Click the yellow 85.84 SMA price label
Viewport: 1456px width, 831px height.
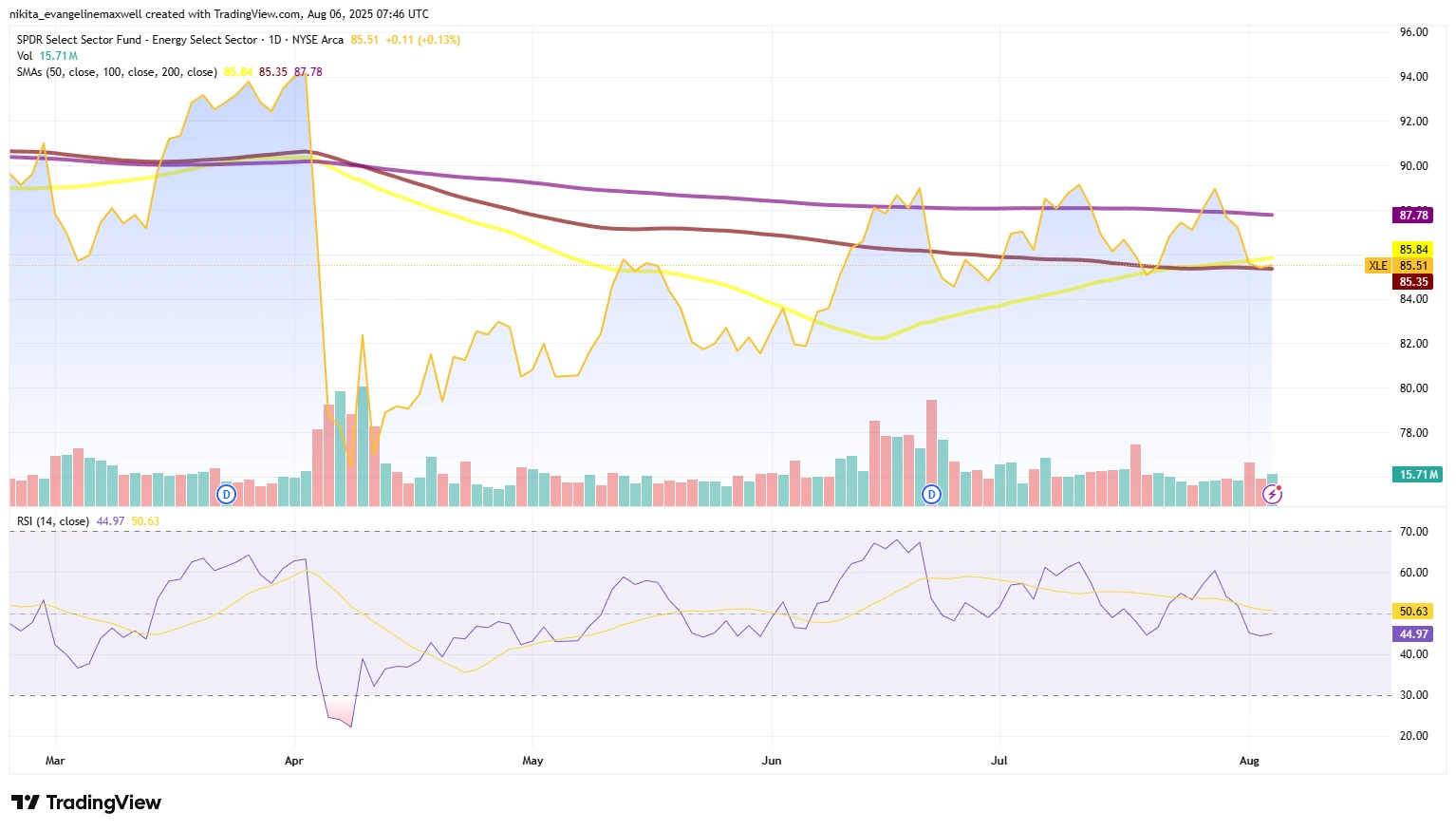(x=1413, y=250)
